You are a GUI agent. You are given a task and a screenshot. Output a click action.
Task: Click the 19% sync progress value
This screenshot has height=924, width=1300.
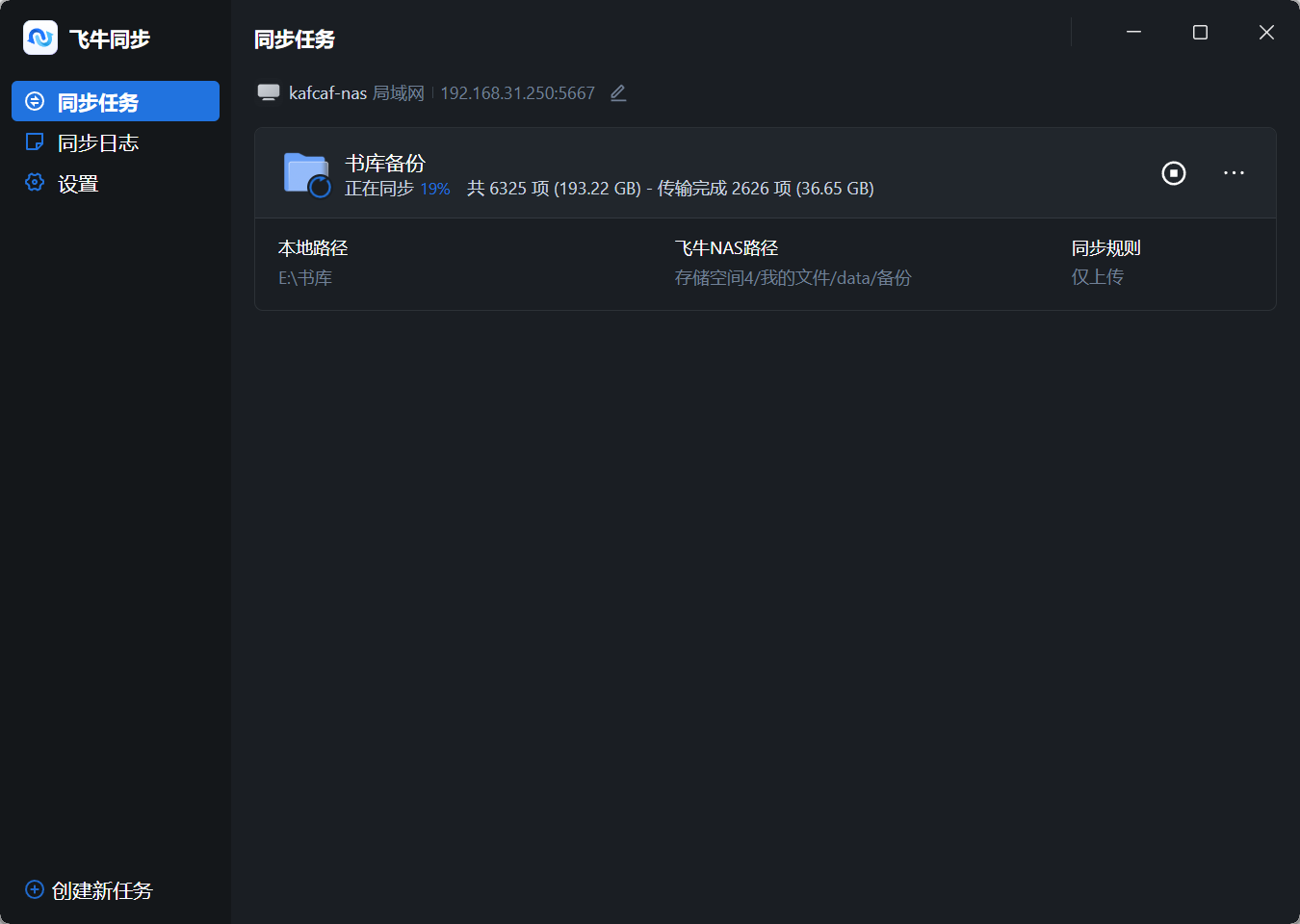(x=435, y=189)
